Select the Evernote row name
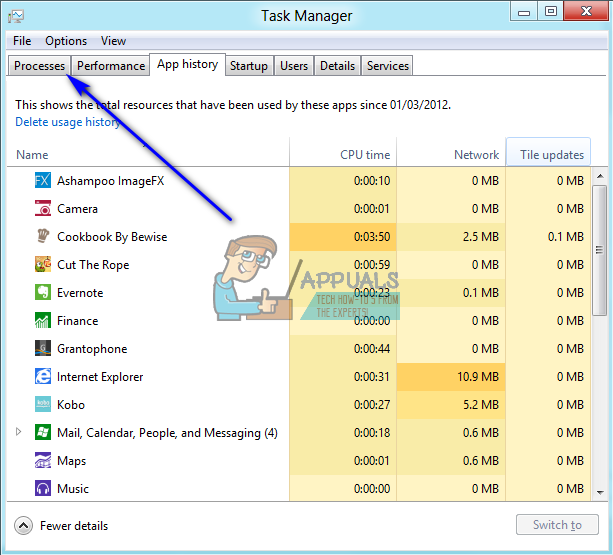 pos(80,293)
